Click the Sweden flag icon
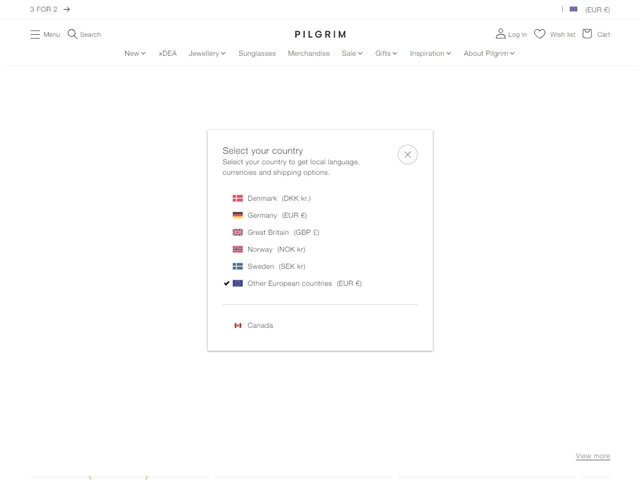 238,266
